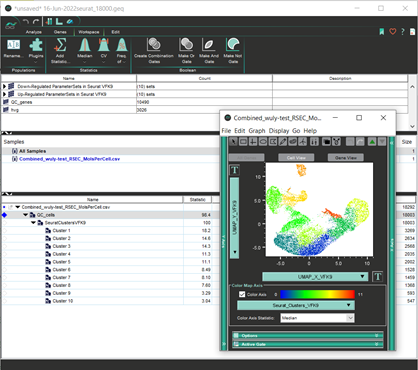Open the Analyze ribbon tab
This screenshot has width=418, height=370.
tap(34, 32)
